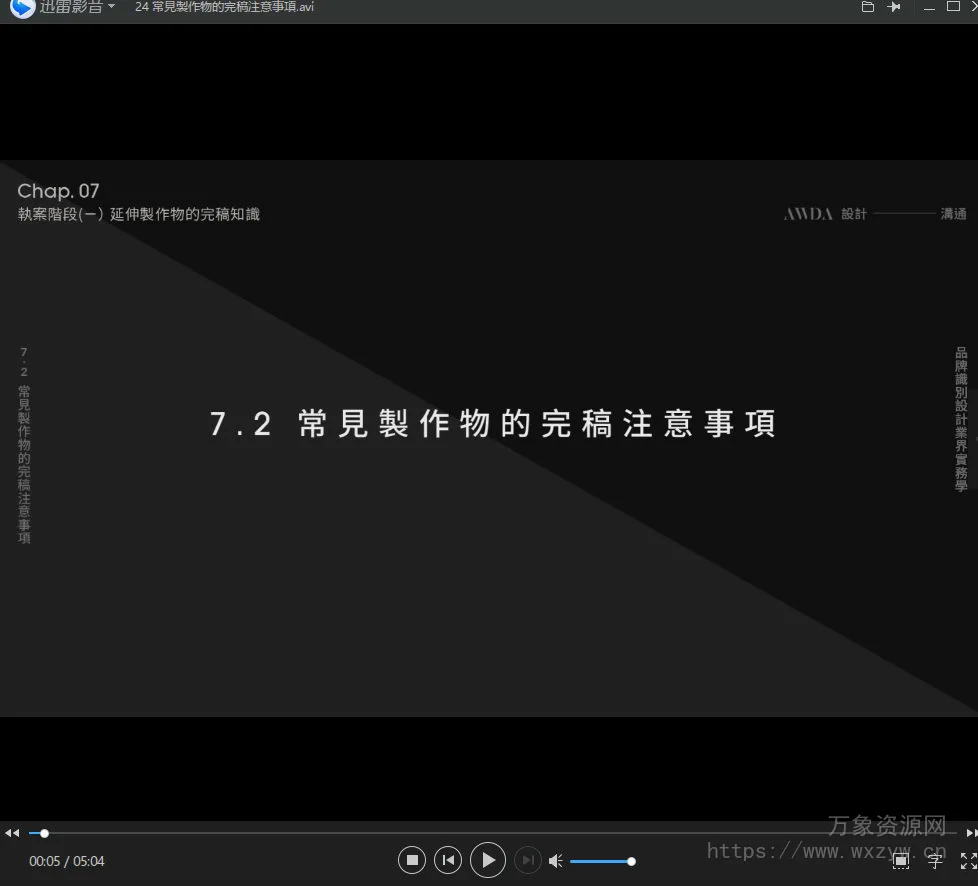Maximize the player window
Viewport: 978px width, 886px height.
point(953,7)
